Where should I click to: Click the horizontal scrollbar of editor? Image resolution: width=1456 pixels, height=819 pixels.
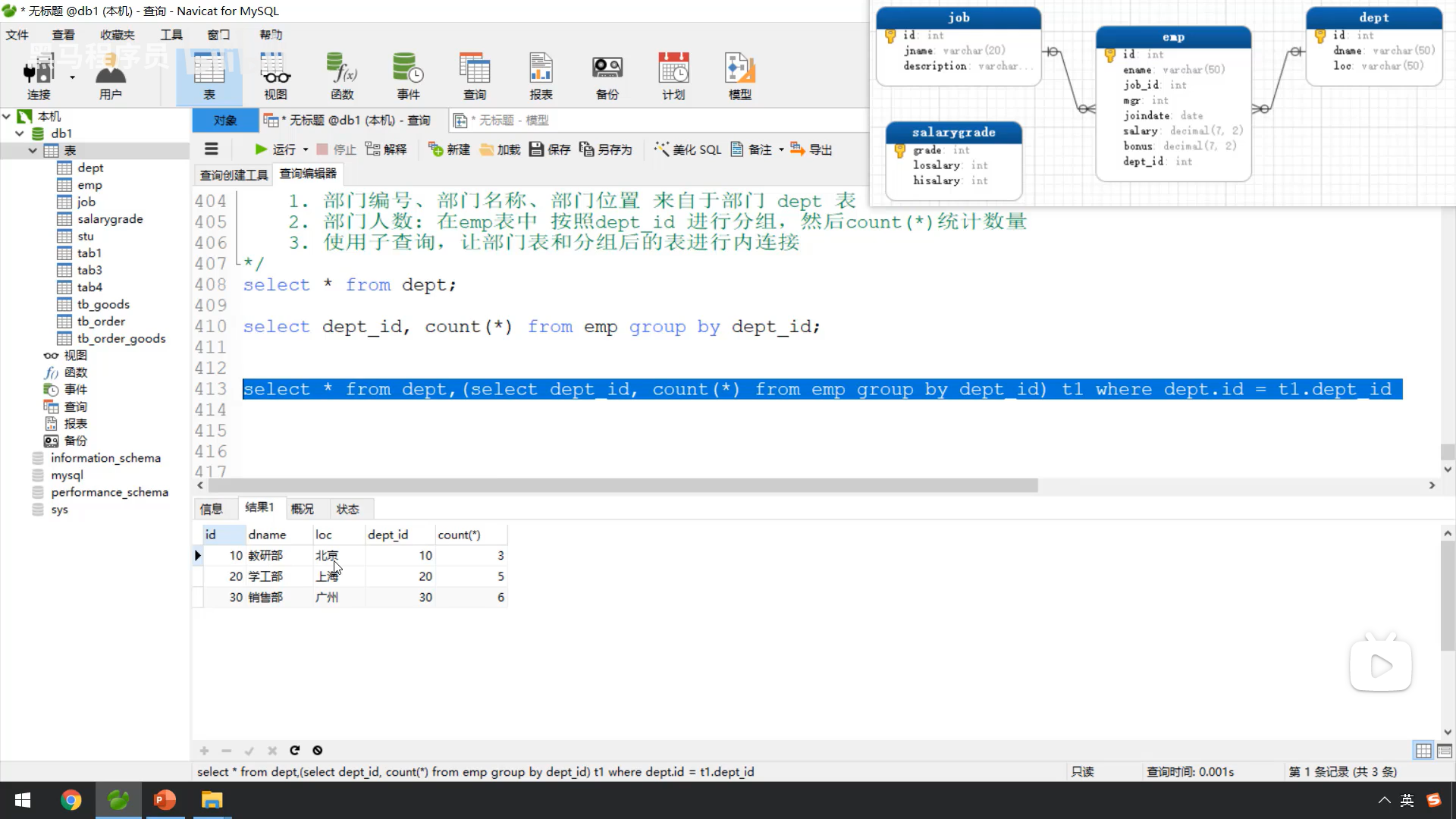point(622,485)
